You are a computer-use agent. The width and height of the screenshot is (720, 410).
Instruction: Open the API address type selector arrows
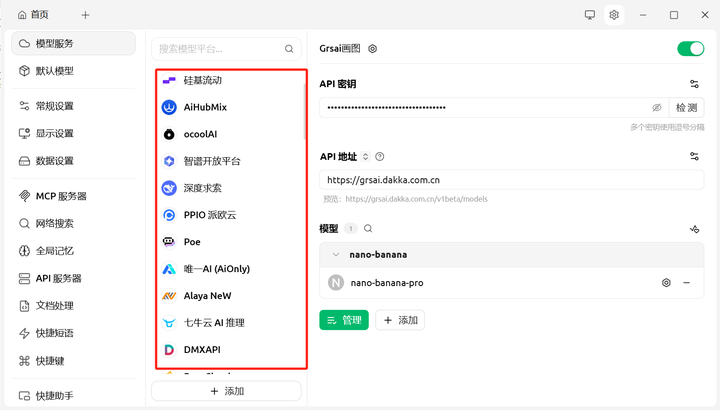click(x=365, y=156)
